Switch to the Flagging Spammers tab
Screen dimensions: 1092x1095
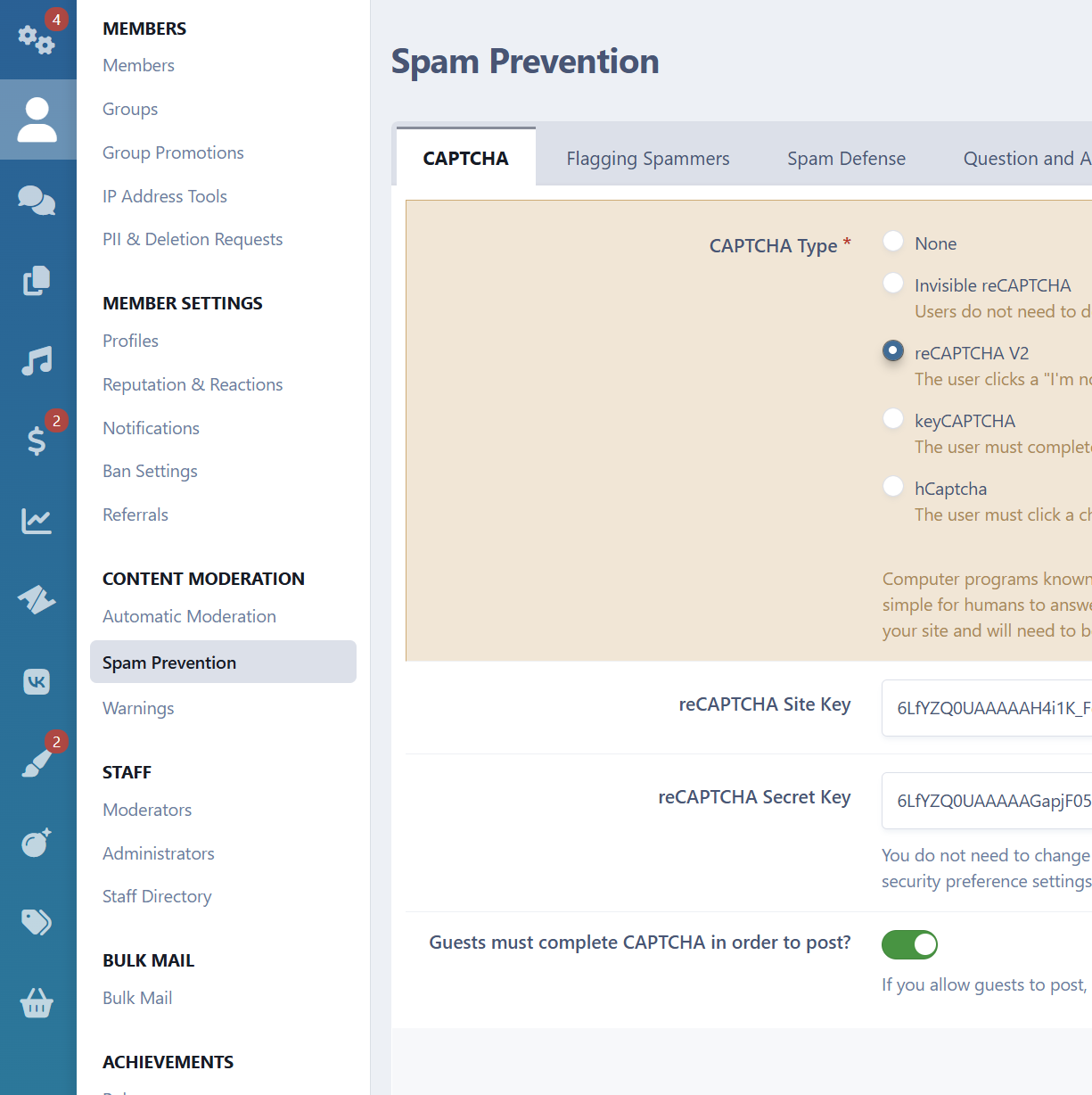648,159
